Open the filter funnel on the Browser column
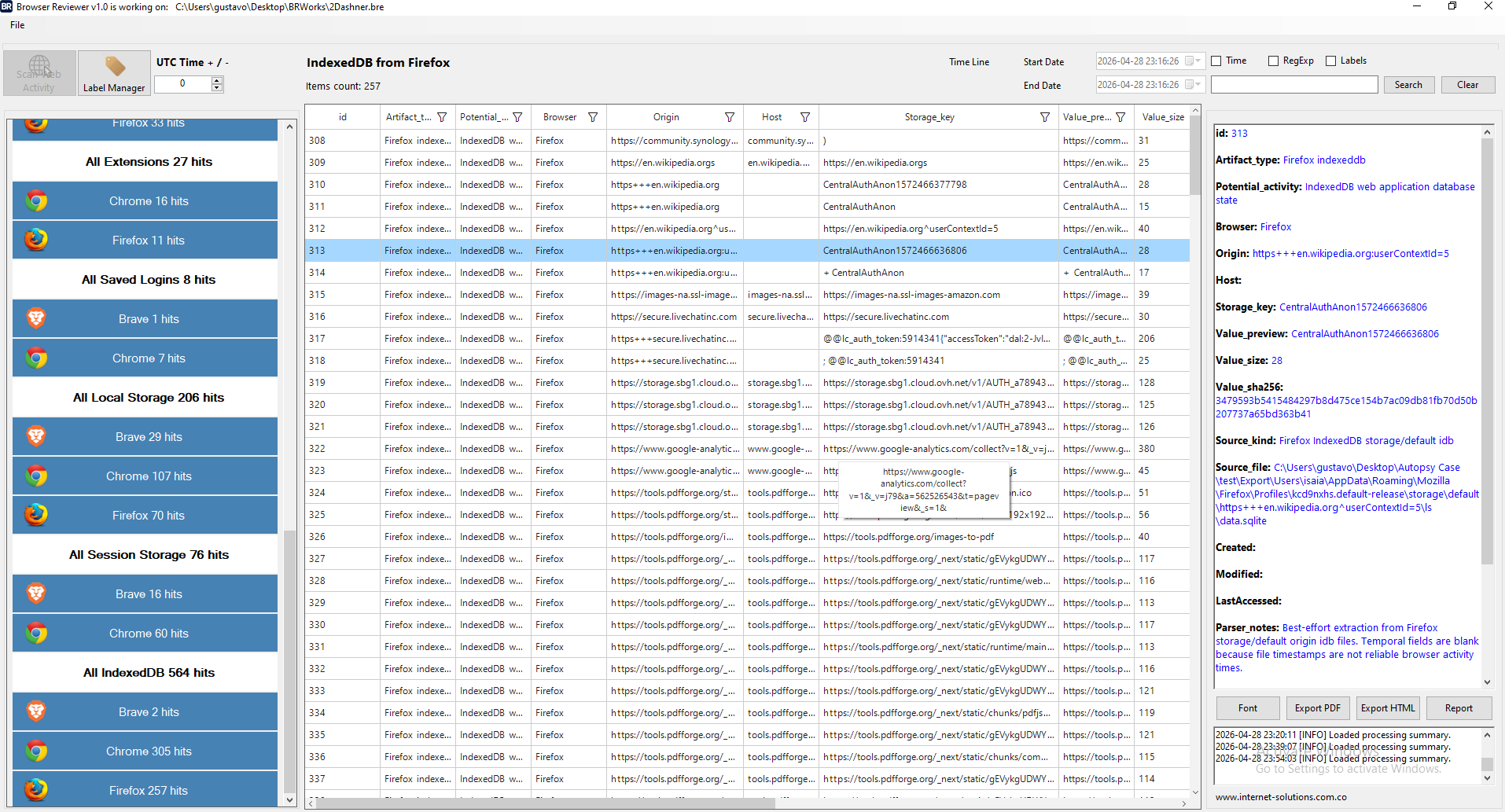The width and height of the screenshot is (1505, 812). point(593,117)
